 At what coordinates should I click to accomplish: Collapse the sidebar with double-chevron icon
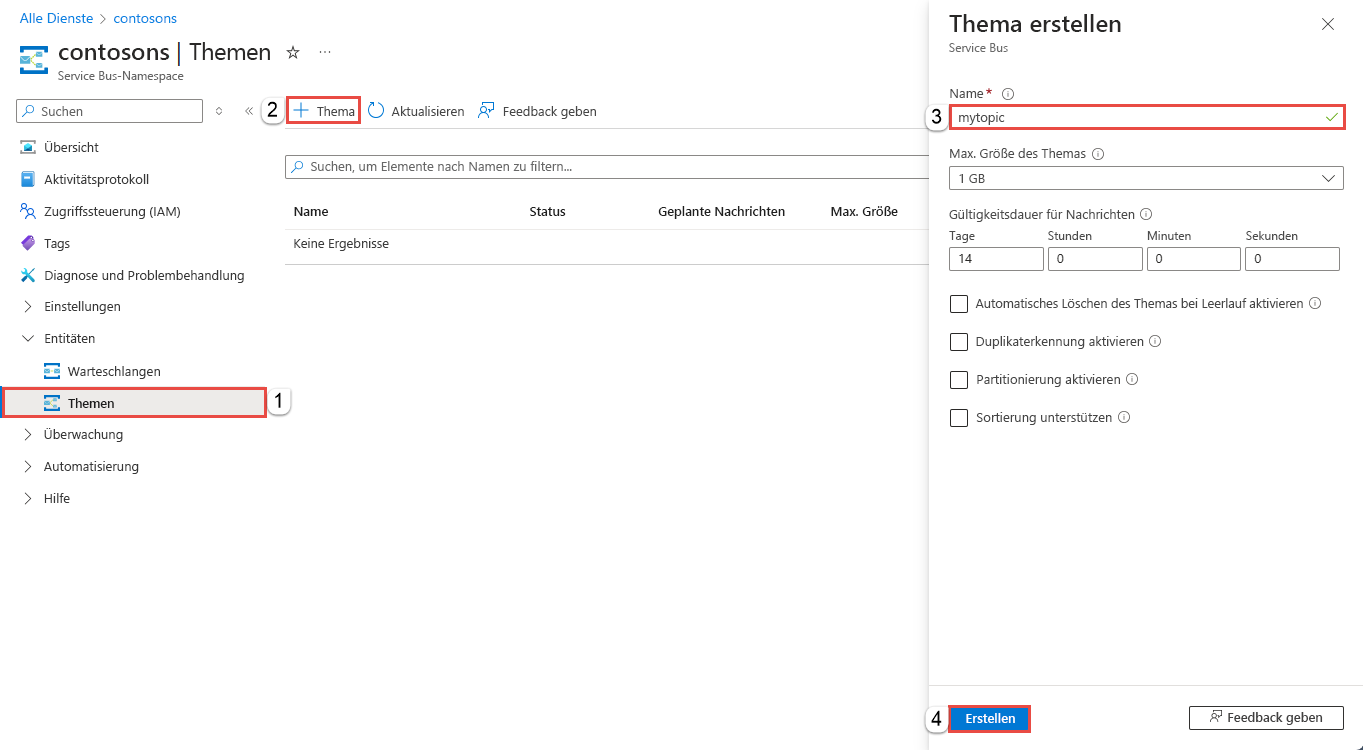[249, 111]
